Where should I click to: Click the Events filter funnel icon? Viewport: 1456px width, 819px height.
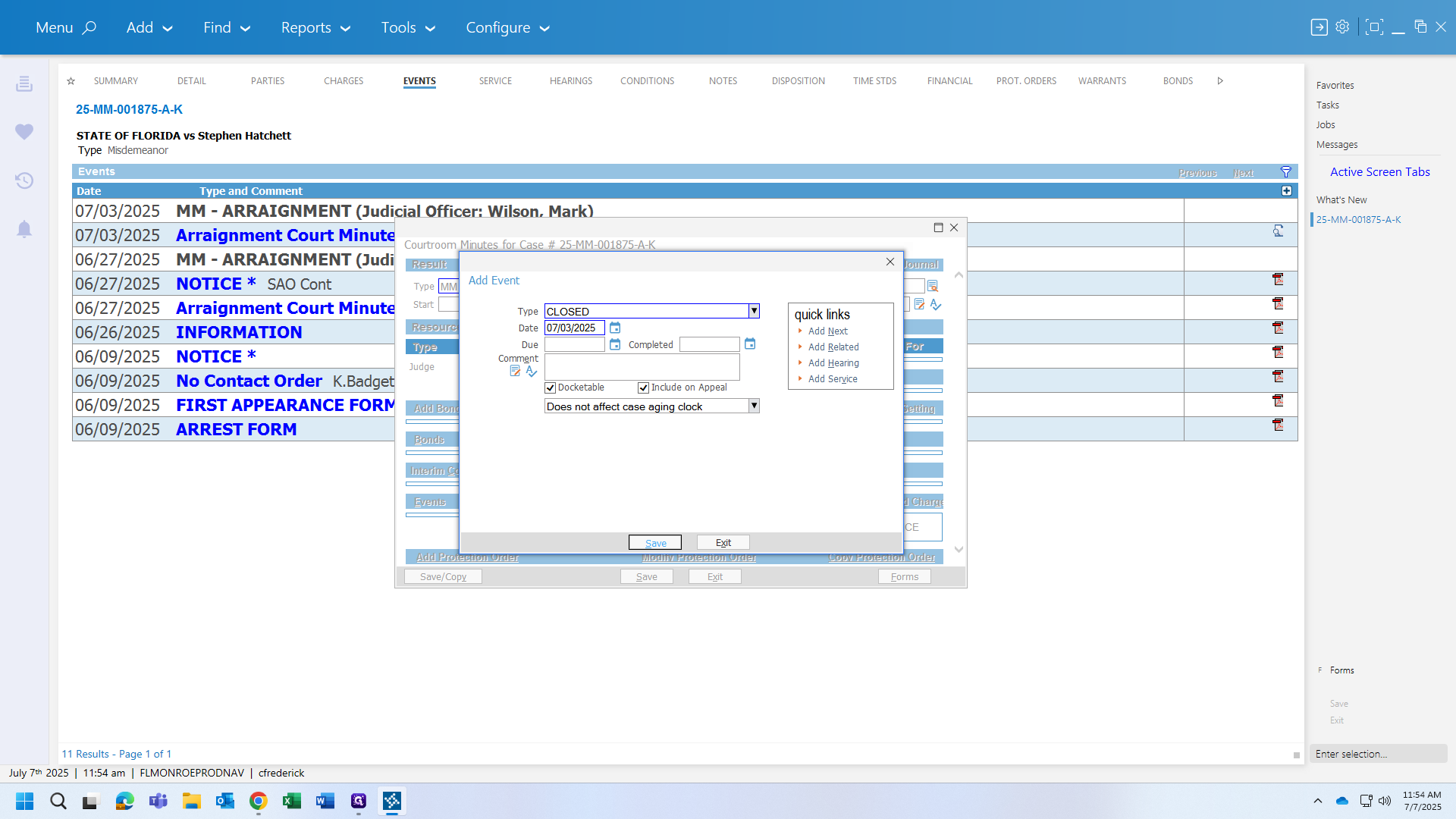coord(1286,171)
